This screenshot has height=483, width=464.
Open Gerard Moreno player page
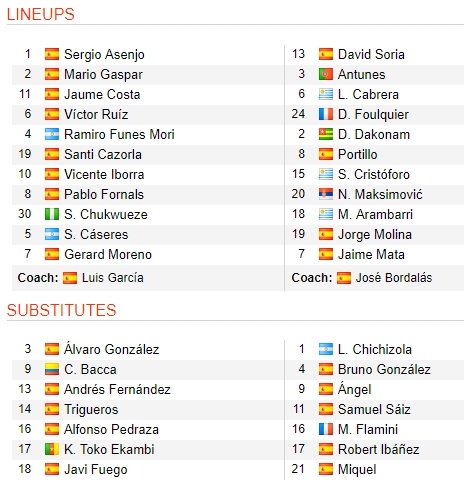click(x=108, y=254)
